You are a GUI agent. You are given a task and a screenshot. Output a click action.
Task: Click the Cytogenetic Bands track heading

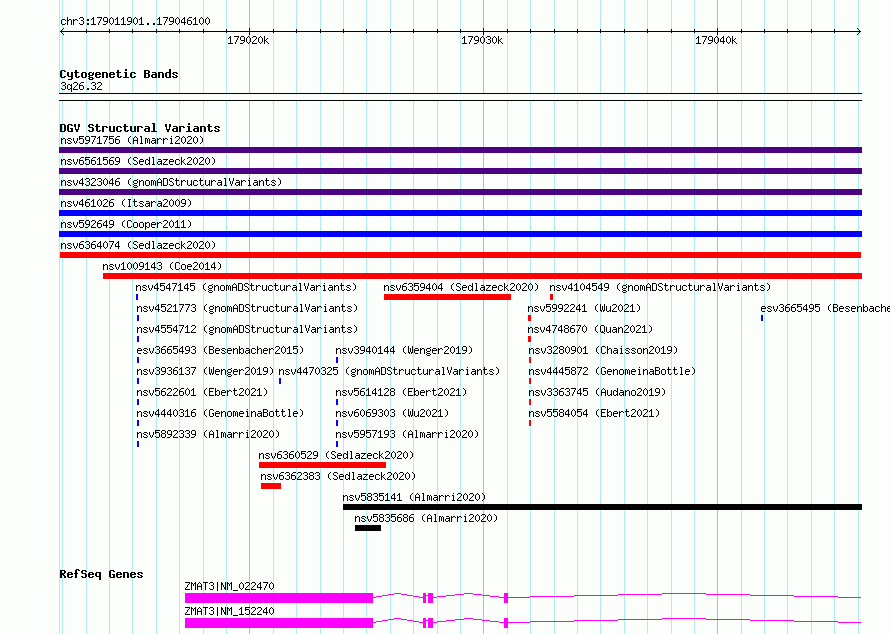(x=119, y=74)
